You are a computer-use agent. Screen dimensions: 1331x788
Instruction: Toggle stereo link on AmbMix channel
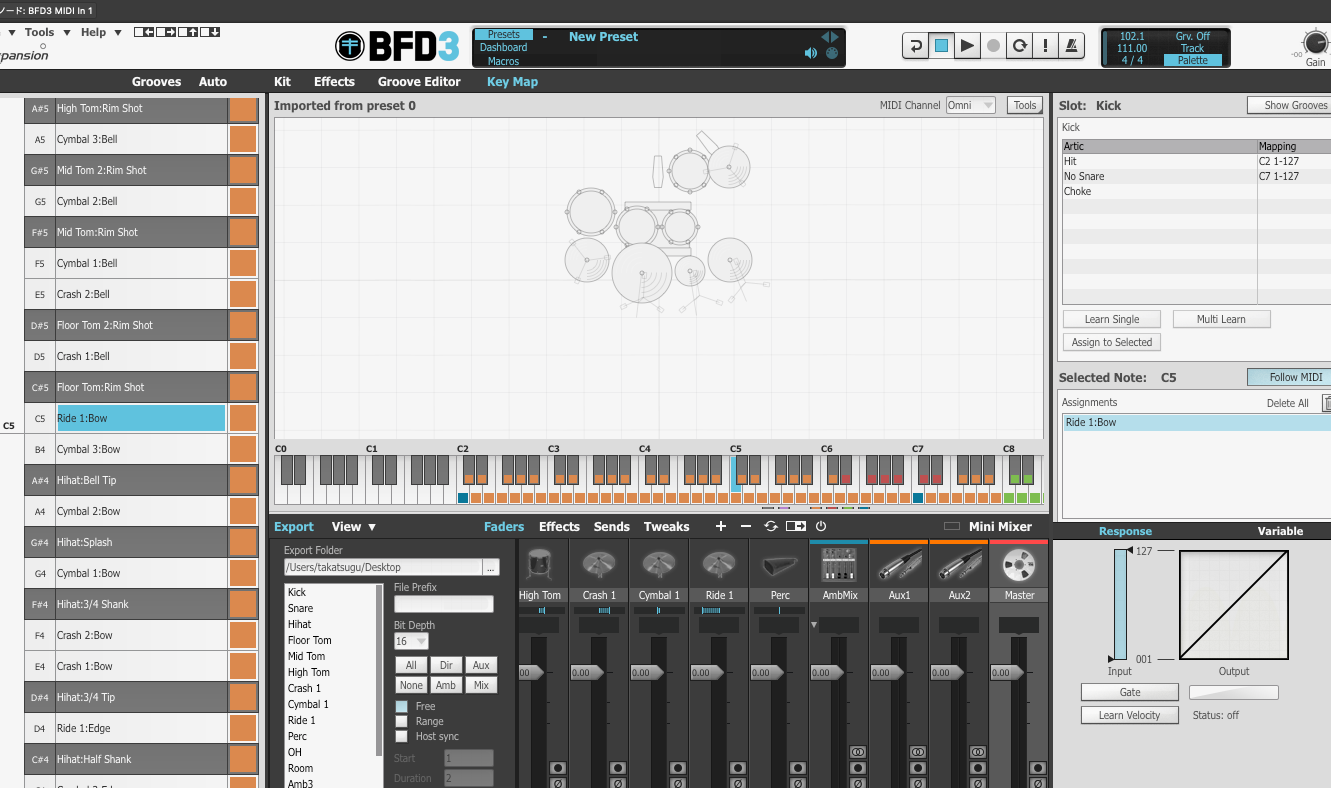(x=857, y=752)
